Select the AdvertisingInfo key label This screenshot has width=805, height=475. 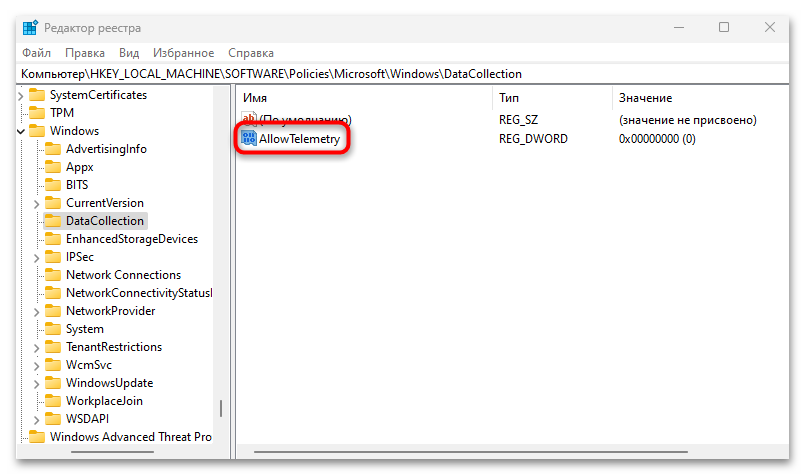tap(106, 149)
